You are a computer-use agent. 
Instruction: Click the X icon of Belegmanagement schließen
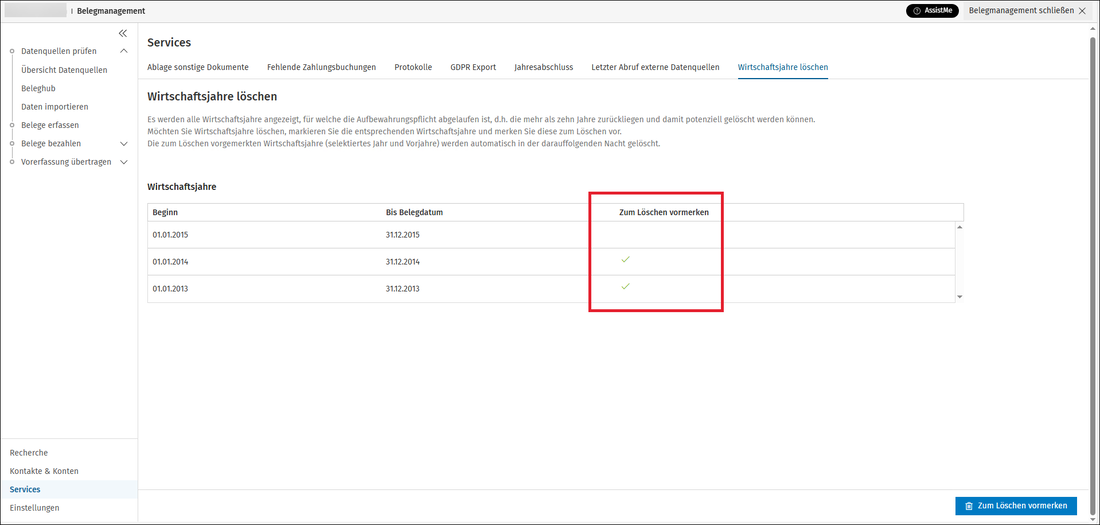pos(1081,11)
